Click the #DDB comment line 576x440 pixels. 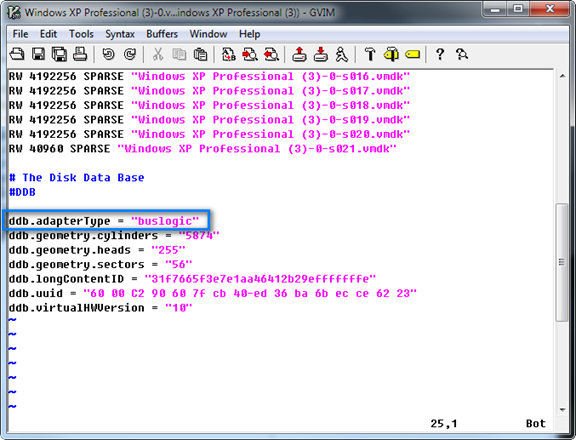tap(22, 192)
